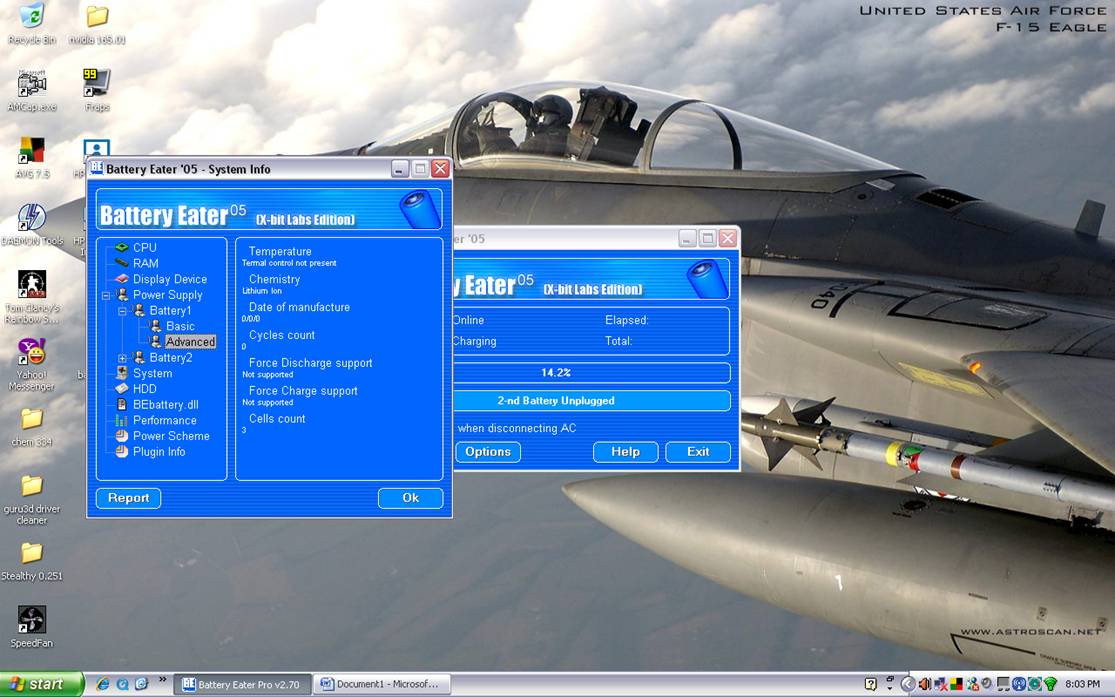Click the Plugin Info icon in the tree

tap(122, 451)
